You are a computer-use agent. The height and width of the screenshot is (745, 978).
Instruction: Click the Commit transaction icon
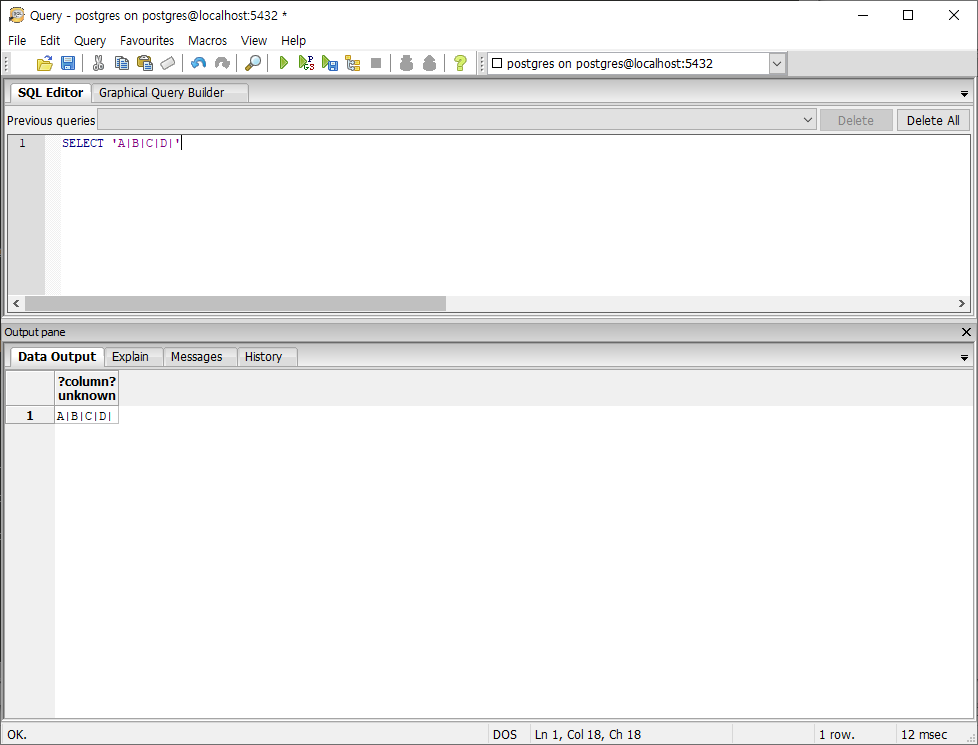pos(406,63)
